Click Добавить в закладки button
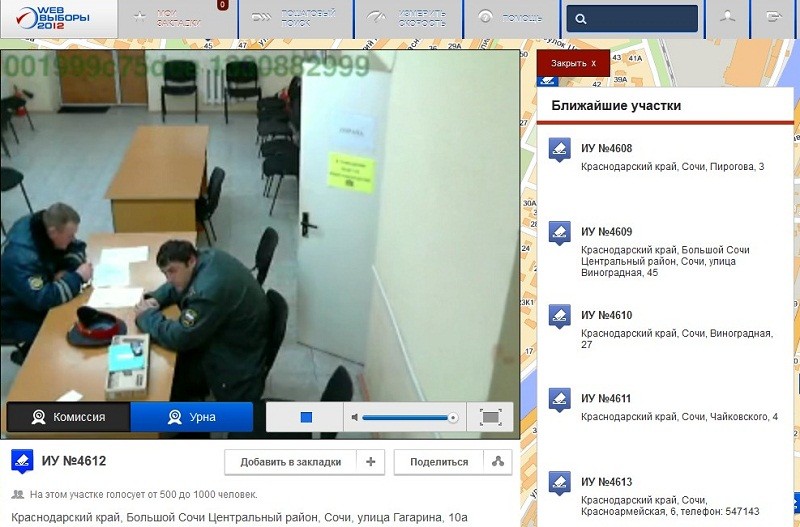This screenshot has height=527, width=800. coord(291,462)
